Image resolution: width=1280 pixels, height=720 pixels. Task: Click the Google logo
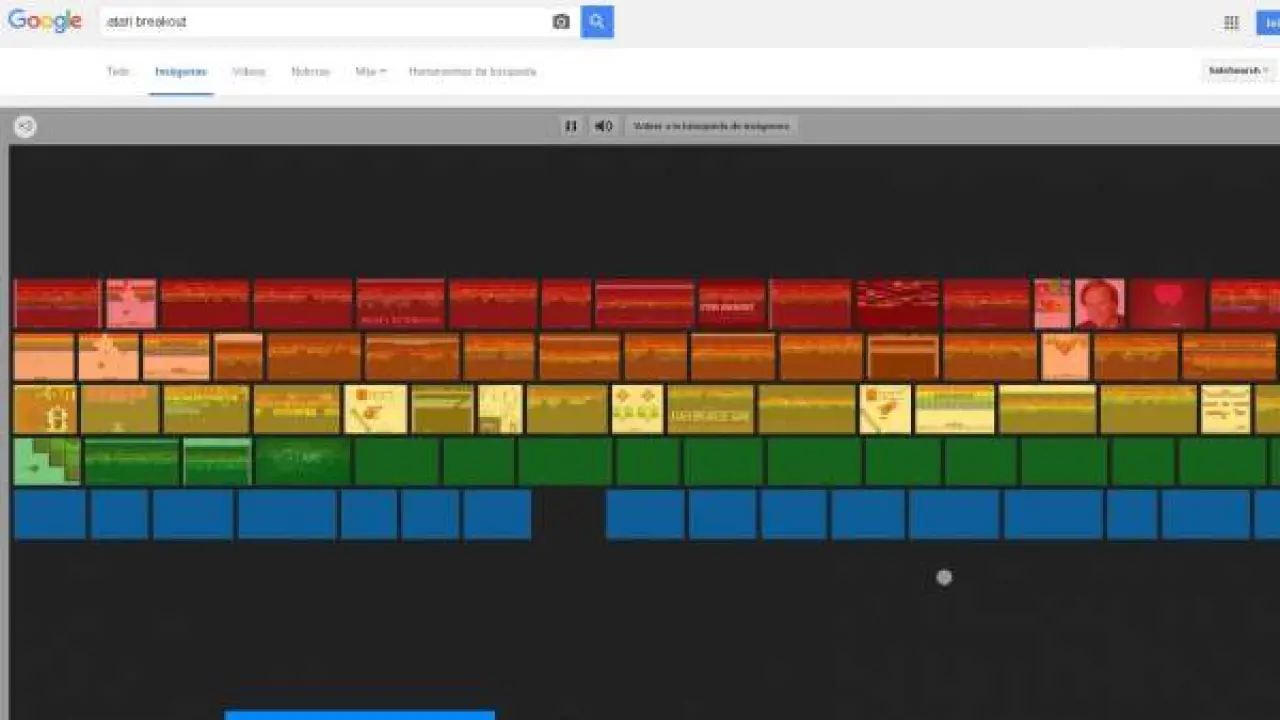pos(45,21)
